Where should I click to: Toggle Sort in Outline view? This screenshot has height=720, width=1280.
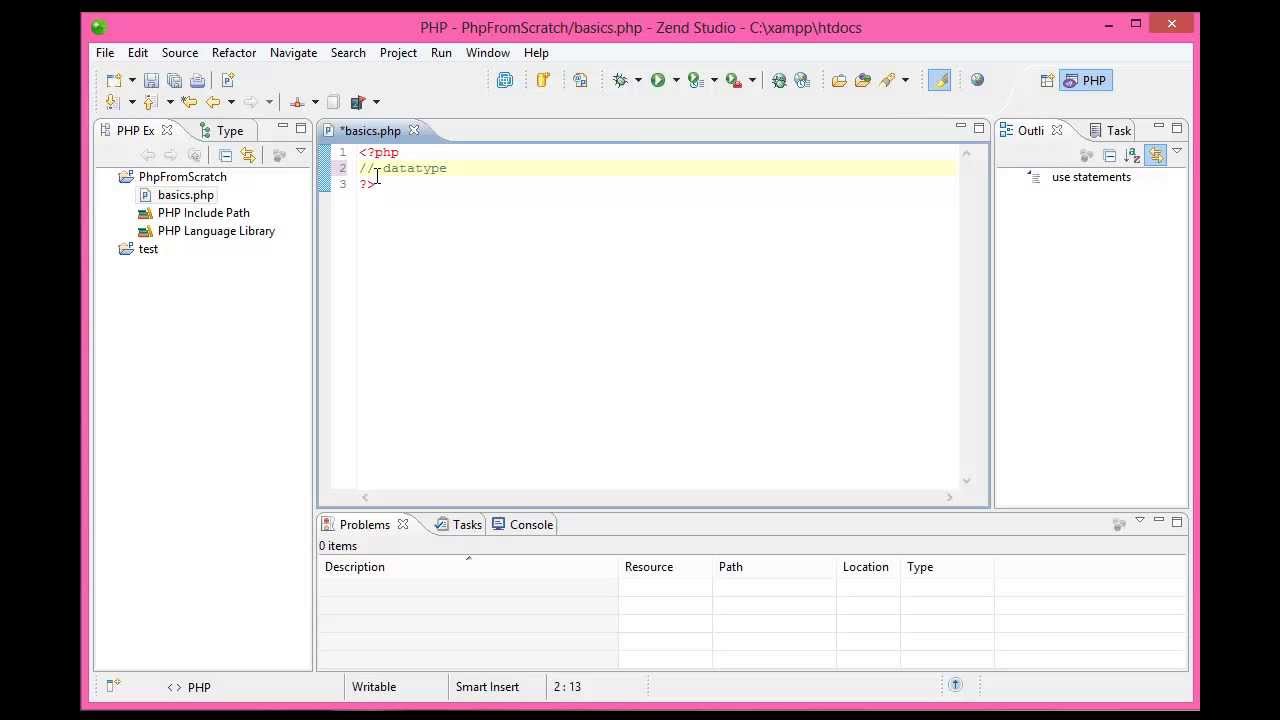point(1132,155)
